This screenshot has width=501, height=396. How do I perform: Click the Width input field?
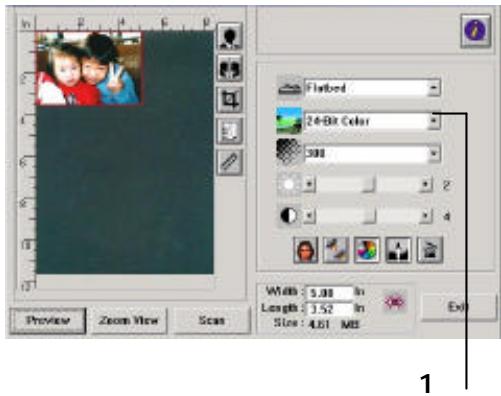tap(329, 293)
